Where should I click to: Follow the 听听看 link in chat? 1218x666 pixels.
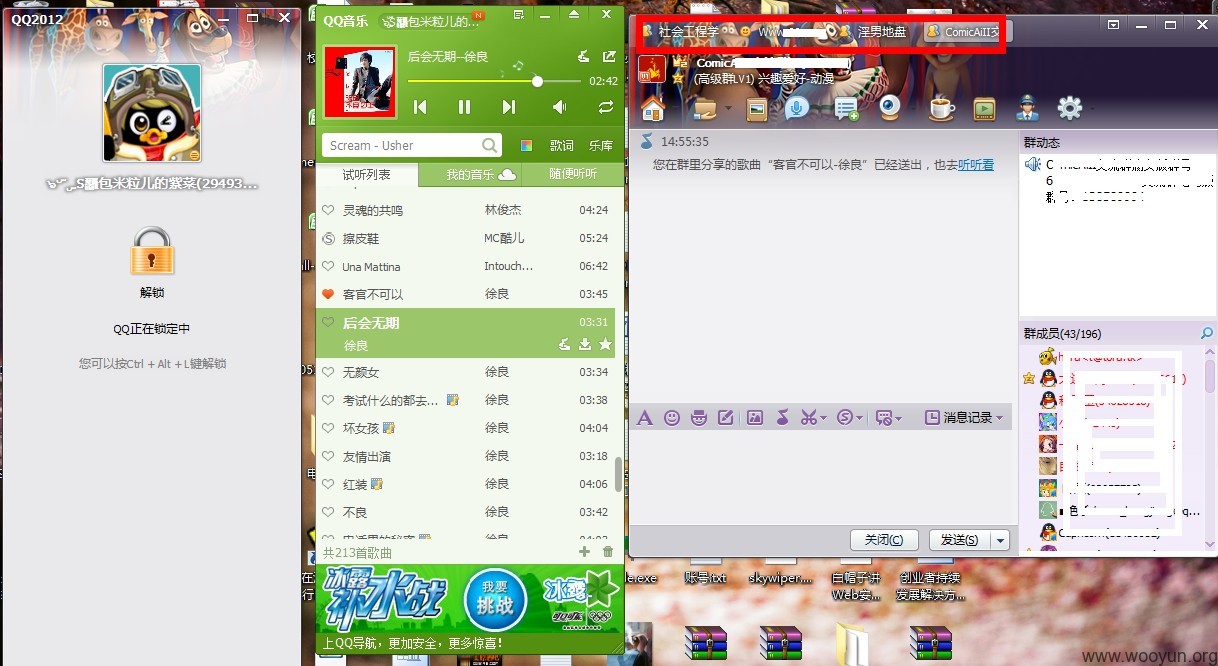click(976, 165)
